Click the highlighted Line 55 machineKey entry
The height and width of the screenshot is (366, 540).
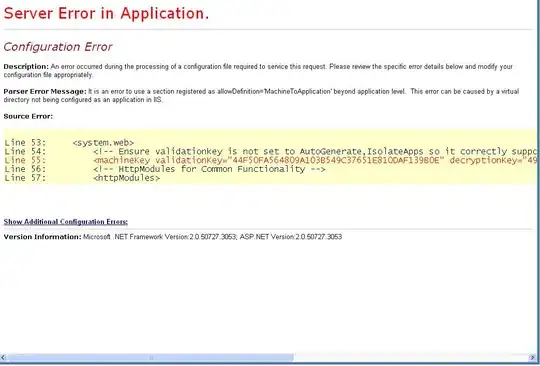[x=270, y=160]
